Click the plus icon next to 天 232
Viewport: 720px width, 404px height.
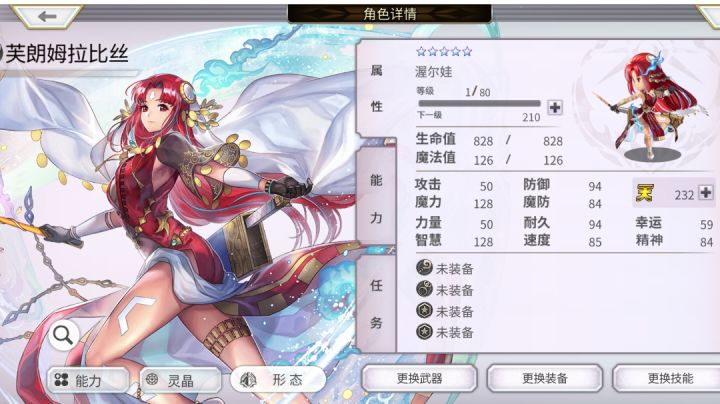click(706, 193)
